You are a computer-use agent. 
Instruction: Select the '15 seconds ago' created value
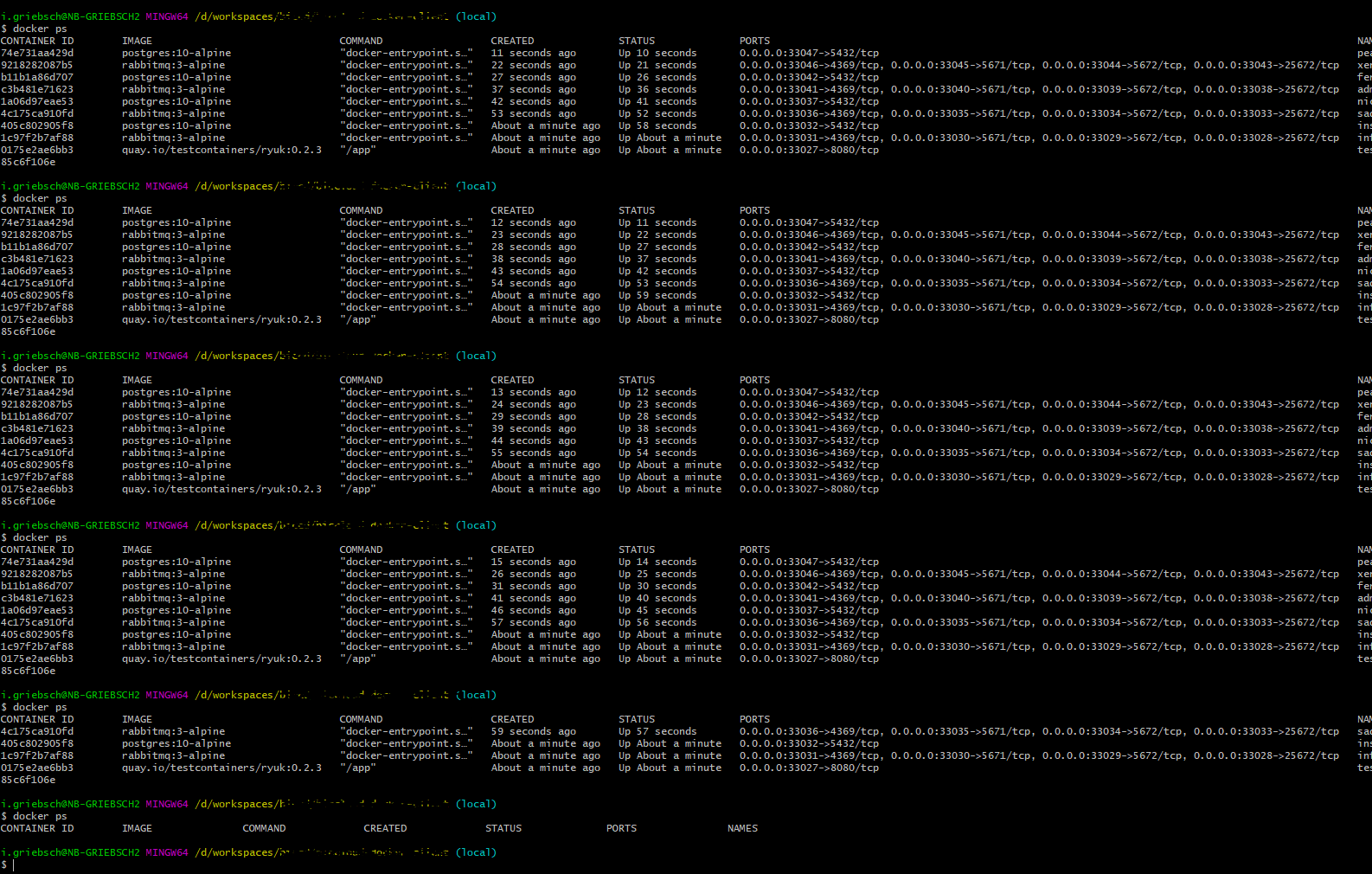pos(534,562)
